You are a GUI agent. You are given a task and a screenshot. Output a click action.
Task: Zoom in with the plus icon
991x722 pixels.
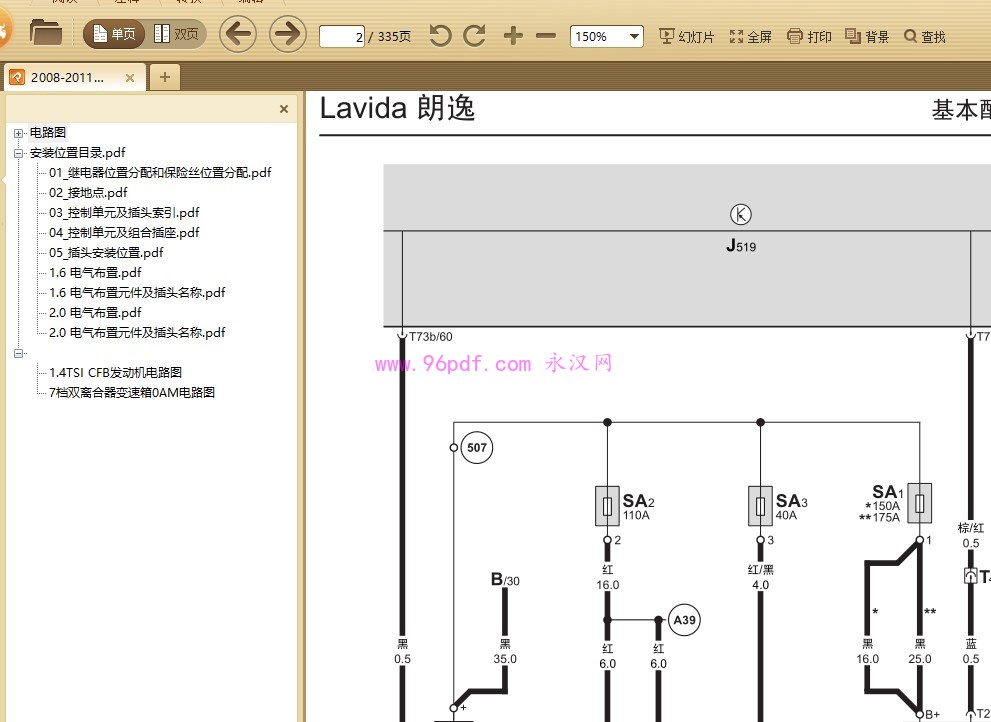513,35
